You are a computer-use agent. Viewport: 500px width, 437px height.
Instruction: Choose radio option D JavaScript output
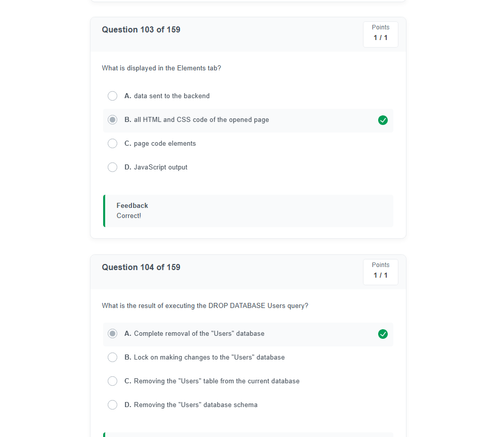(x=112, y=167)
